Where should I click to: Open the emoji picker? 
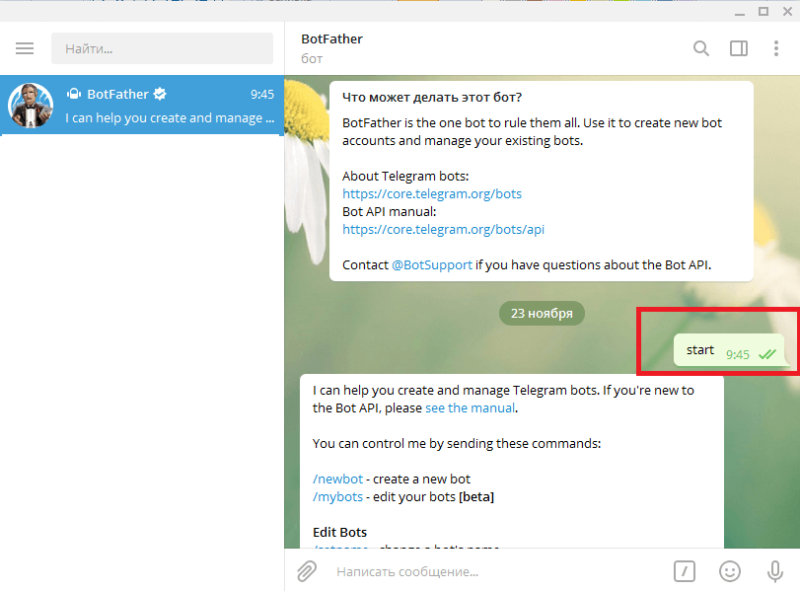730,571
